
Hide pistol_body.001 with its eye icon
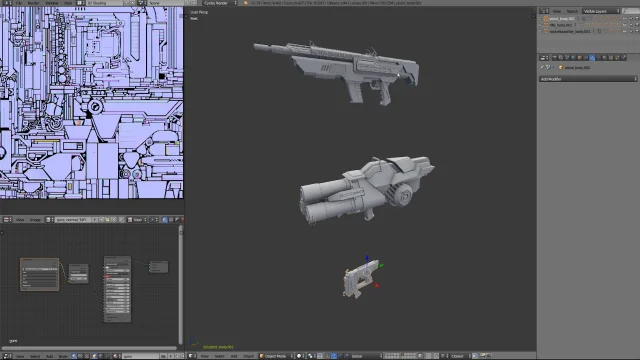pyautogui.click(x=624, y=18)
